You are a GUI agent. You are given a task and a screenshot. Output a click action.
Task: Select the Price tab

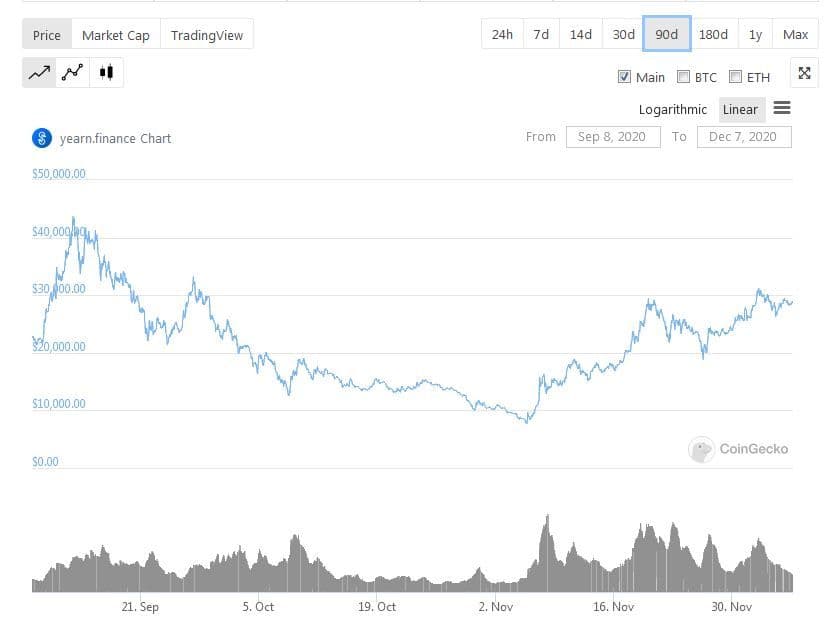tap(47, 35)
